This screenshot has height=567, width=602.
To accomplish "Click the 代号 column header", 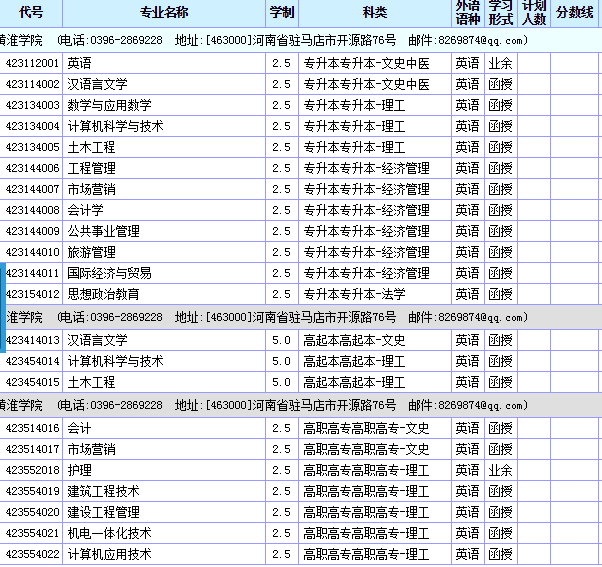I will (31, 13).
